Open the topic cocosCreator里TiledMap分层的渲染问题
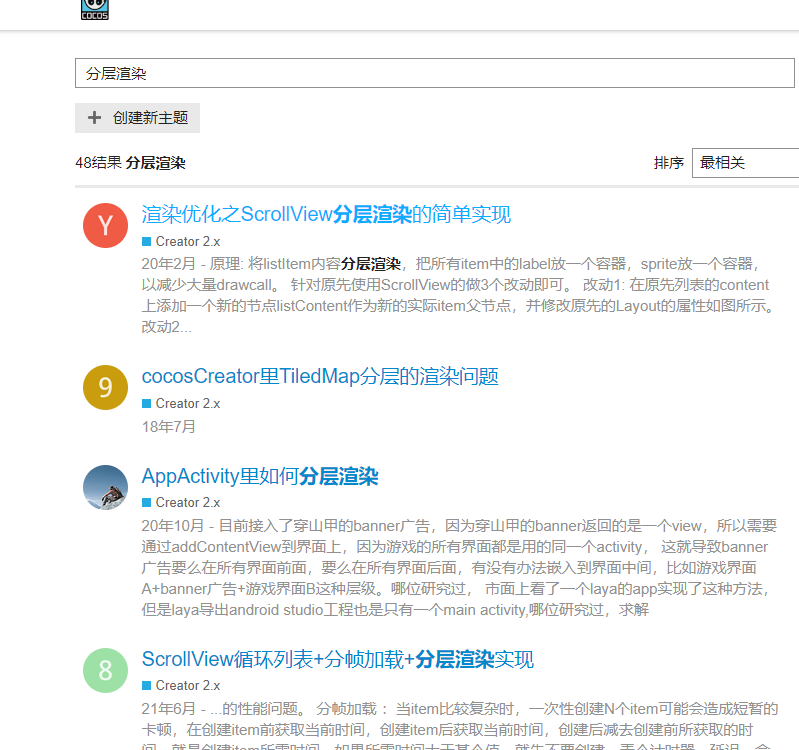 click(320, 377)
